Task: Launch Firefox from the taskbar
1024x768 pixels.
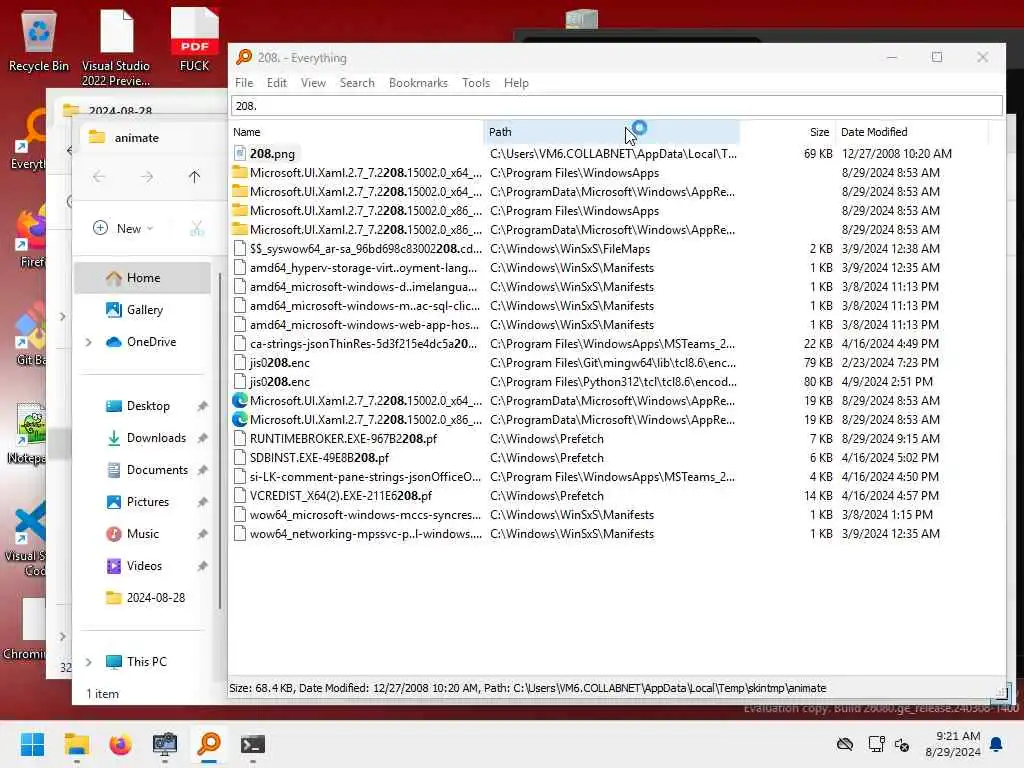Action: 120,744
